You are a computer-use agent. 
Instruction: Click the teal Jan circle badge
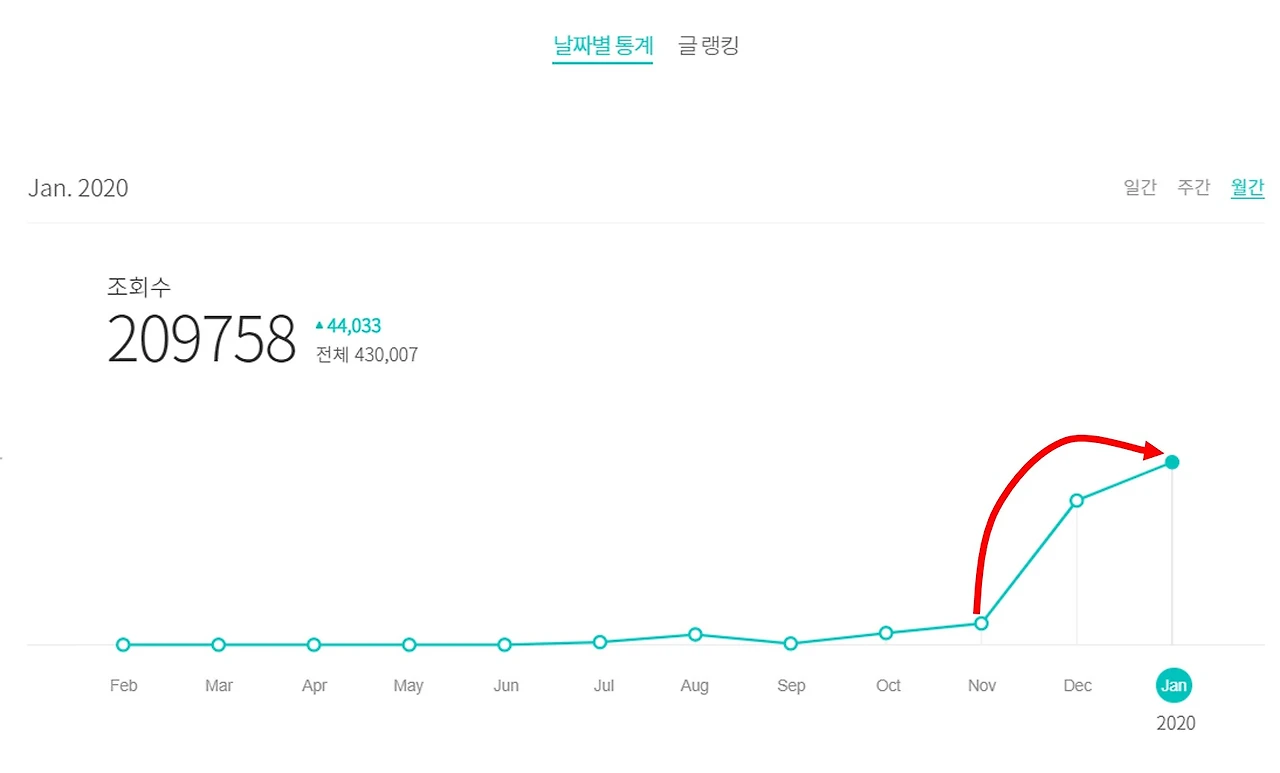coord(1174,685)
